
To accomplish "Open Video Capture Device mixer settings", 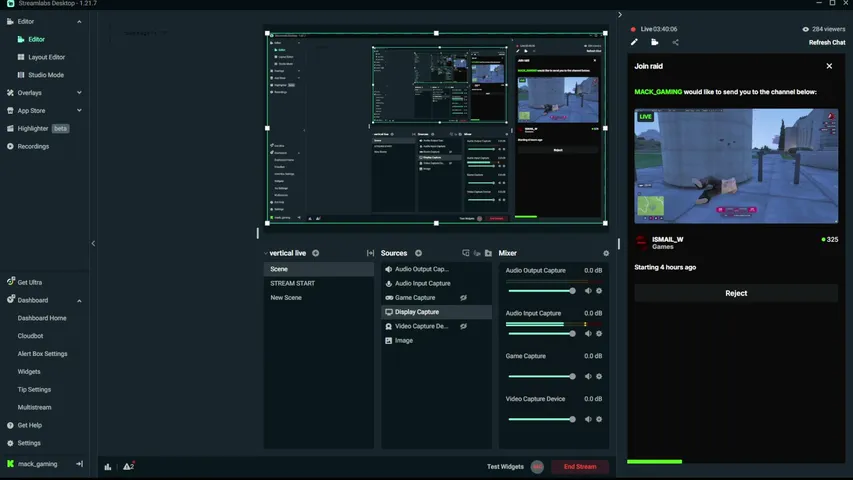I will pos(599,419).
